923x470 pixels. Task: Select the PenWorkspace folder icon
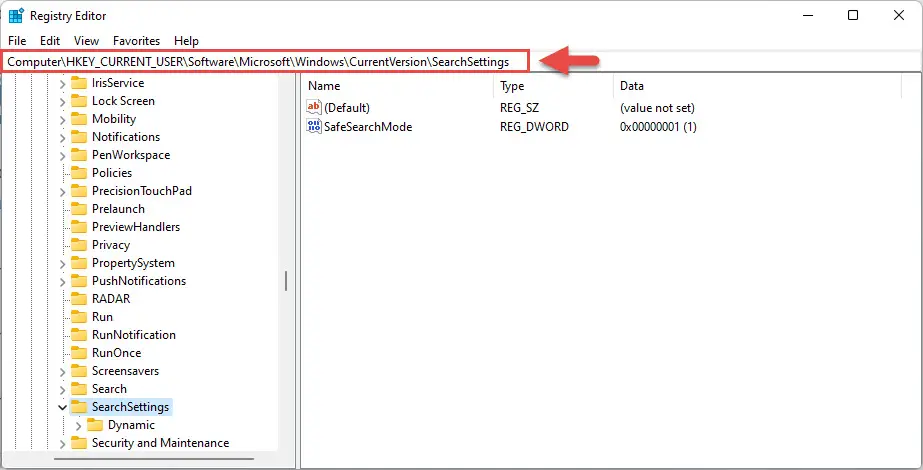(79, 155)
